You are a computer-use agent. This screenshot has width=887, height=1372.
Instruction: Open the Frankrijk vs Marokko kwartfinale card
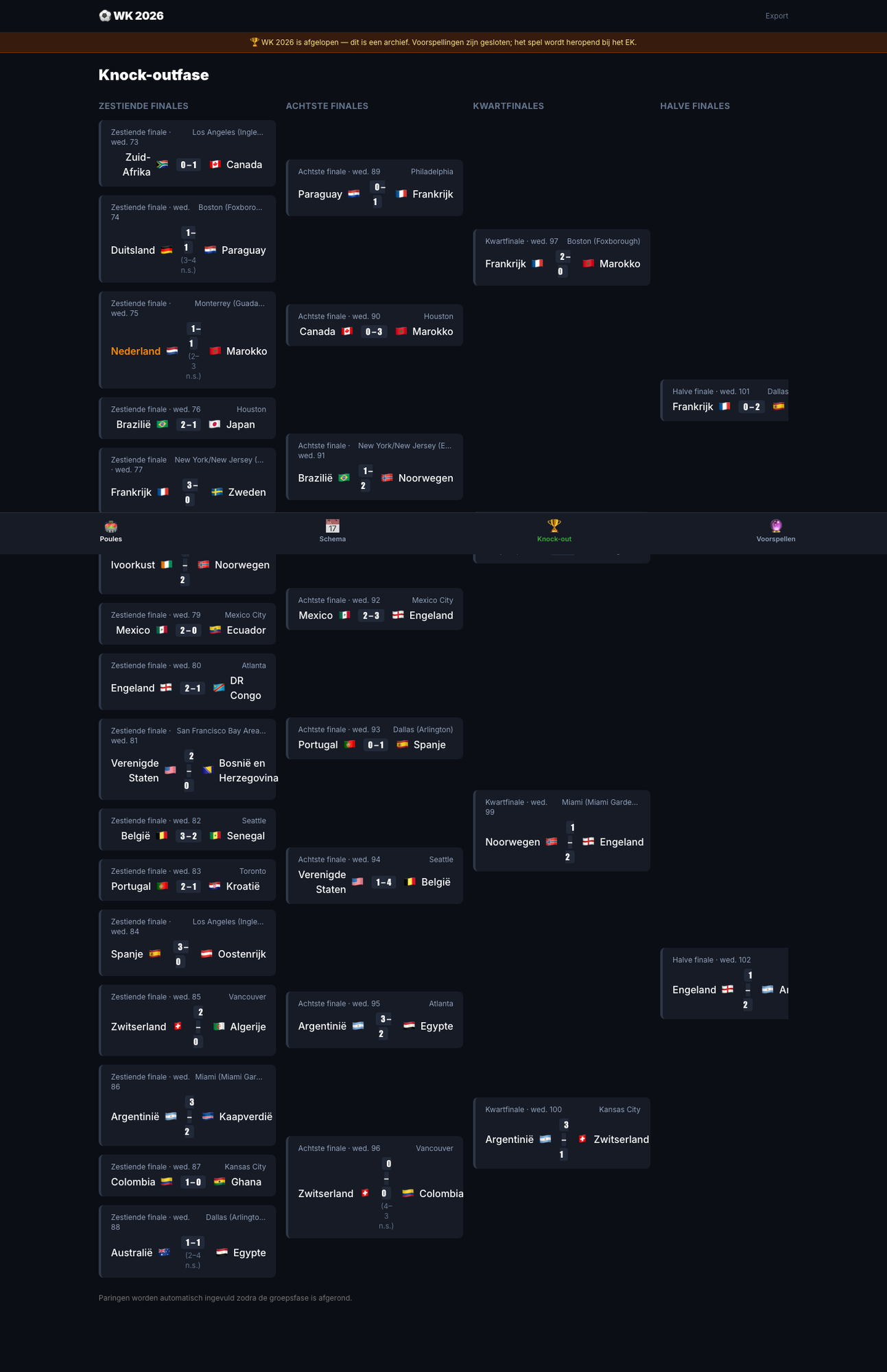coord(562,257)
